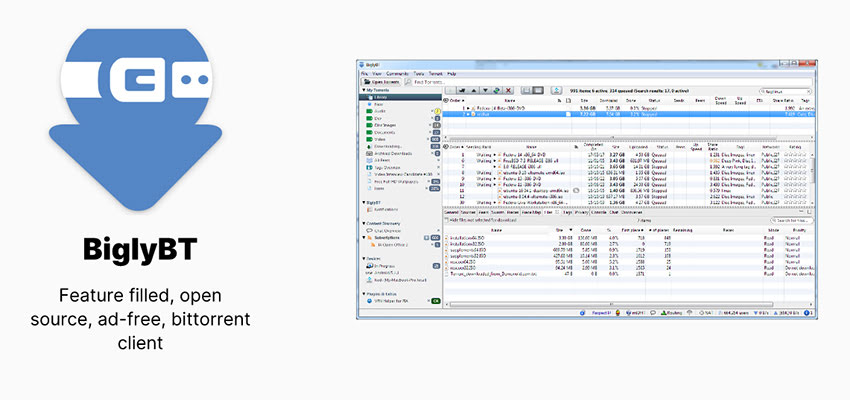Viewport: 850px width, 400px height.
Task: Click the move-down arrow toolbar icon
Action: [x=485, y=91]
